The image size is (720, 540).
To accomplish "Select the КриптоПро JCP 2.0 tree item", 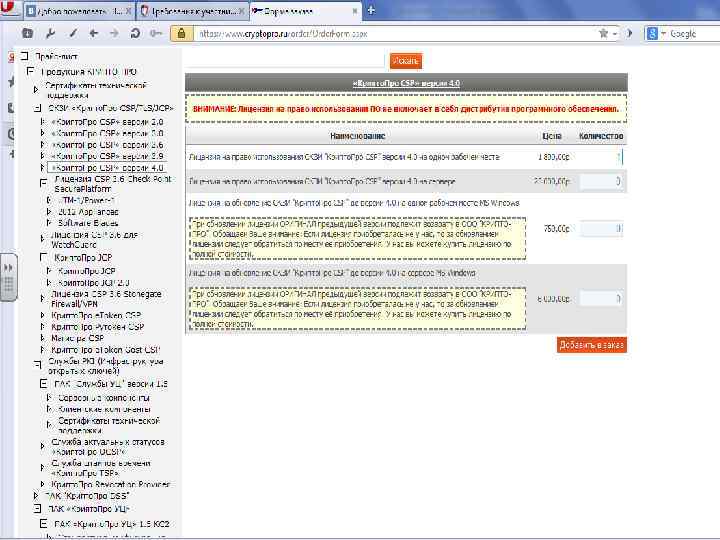I will [x=93, y=282].
